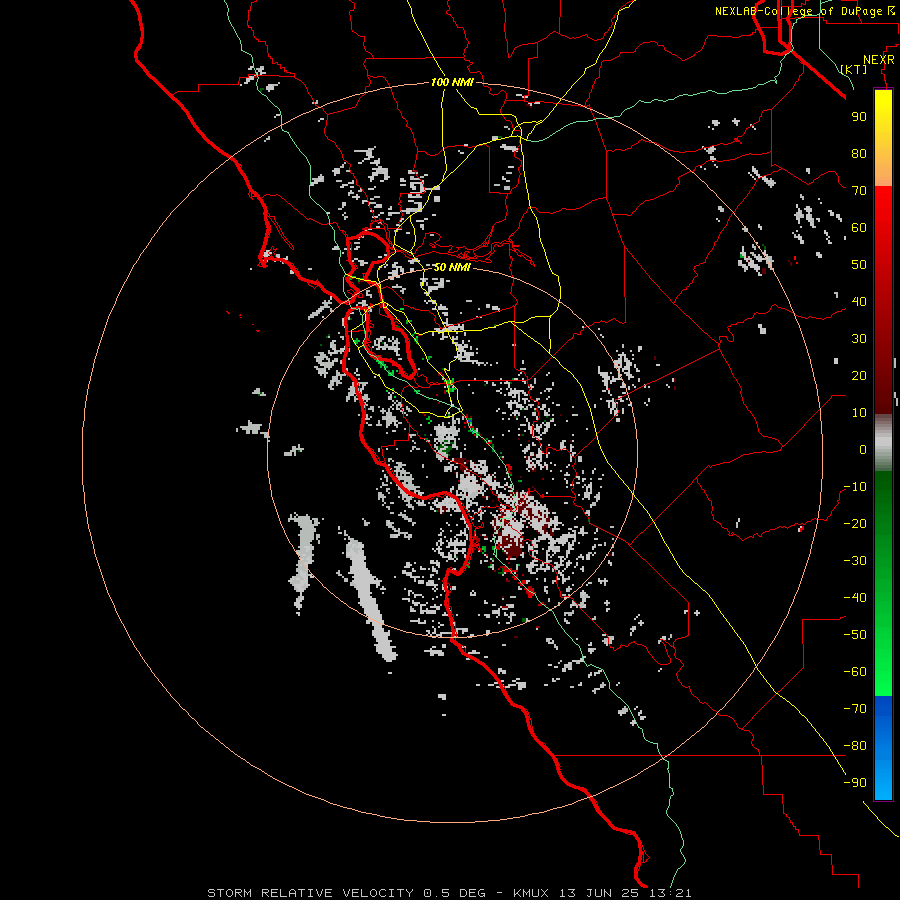Click the -30 value on velocity scale
This screenshot has height=900, width=900.
855,561
